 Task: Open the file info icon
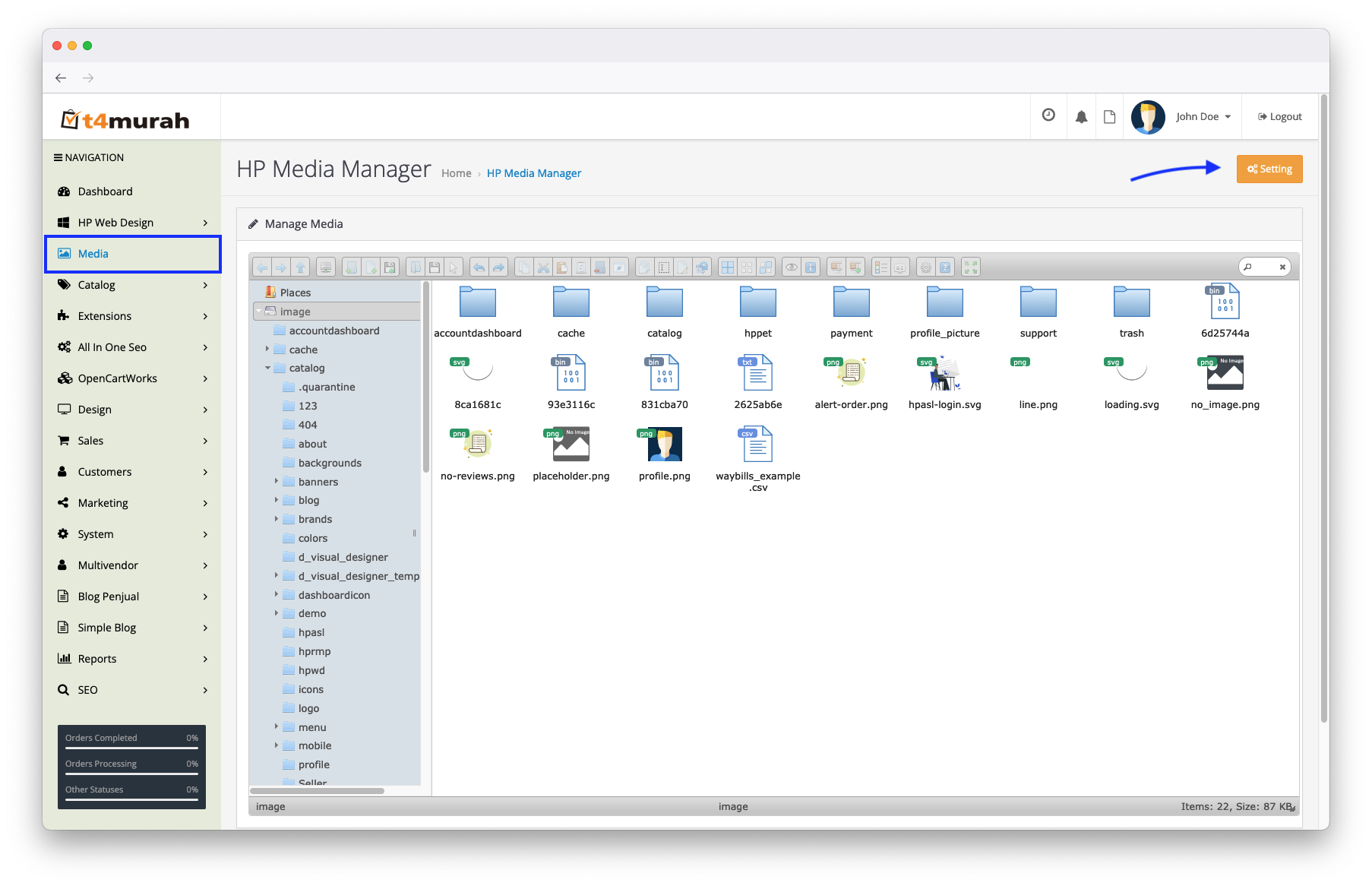point(811,267)
